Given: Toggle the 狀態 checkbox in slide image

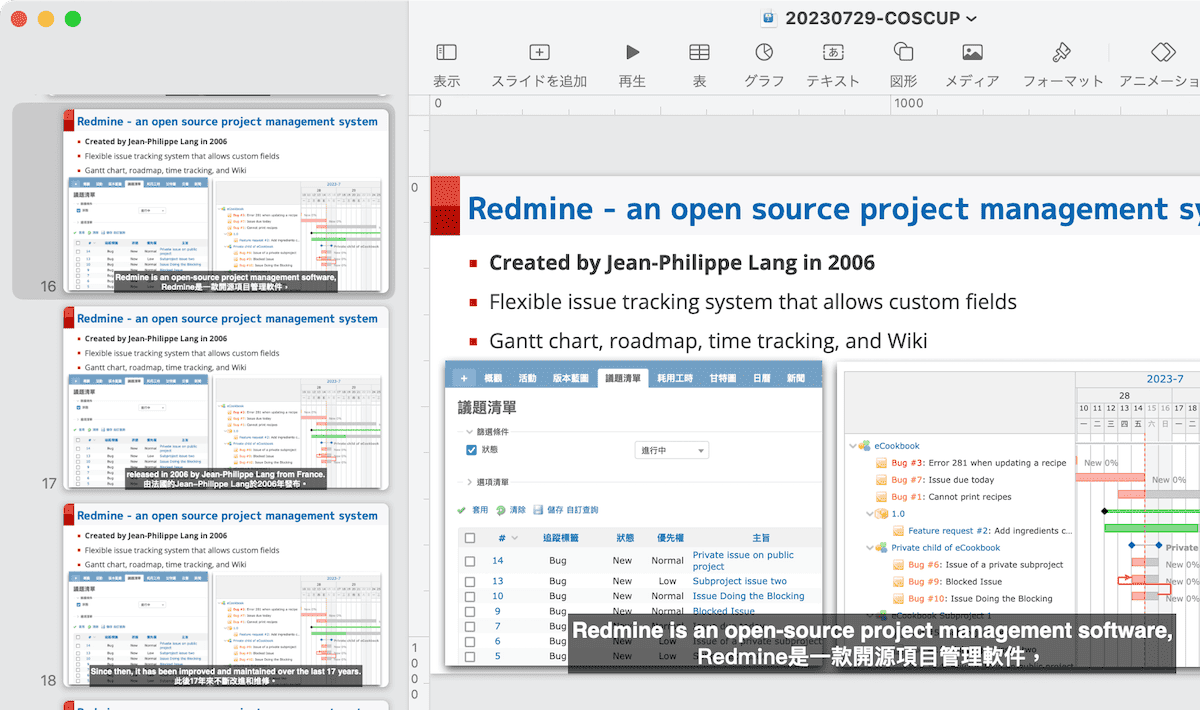Looking at the screenshot, I should (x=472, y=450).
